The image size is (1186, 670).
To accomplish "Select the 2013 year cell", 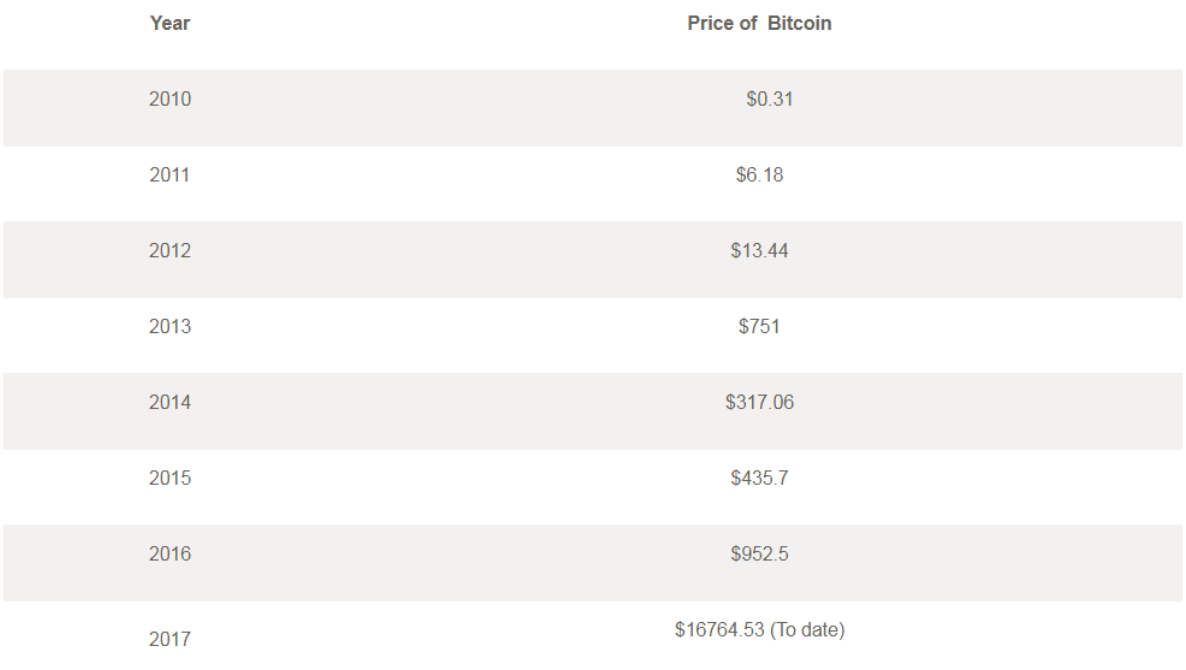I will (x=169, y=328).
